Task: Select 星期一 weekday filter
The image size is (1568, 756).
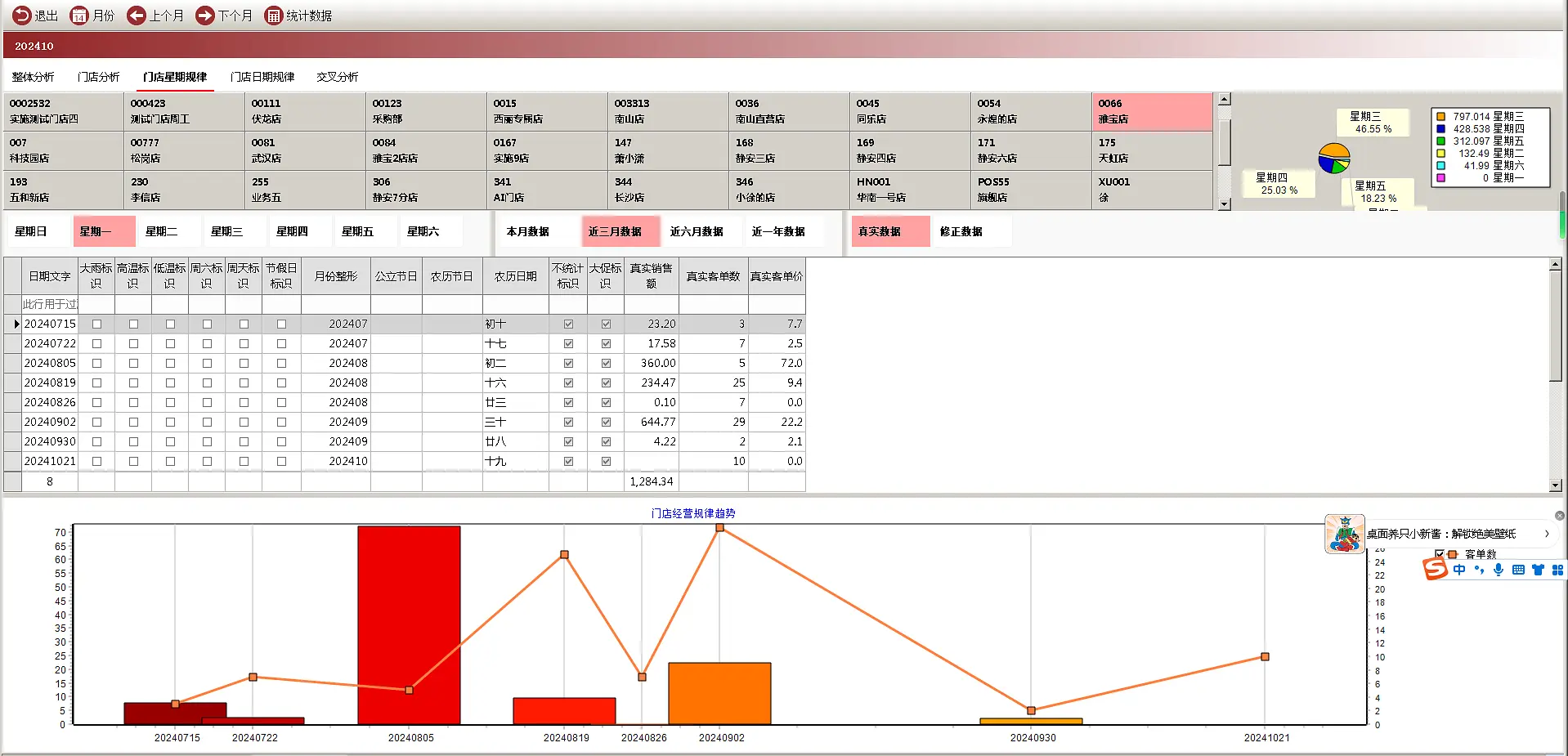Action: point(104,231)
